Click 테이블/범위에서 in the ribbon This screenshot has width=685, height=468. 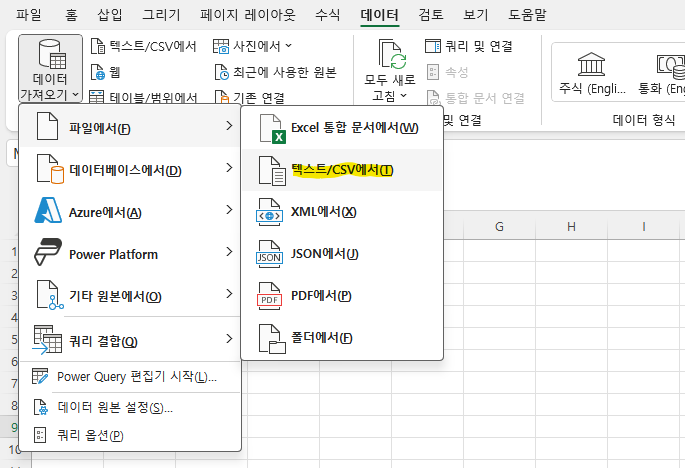tap(144, 97)
